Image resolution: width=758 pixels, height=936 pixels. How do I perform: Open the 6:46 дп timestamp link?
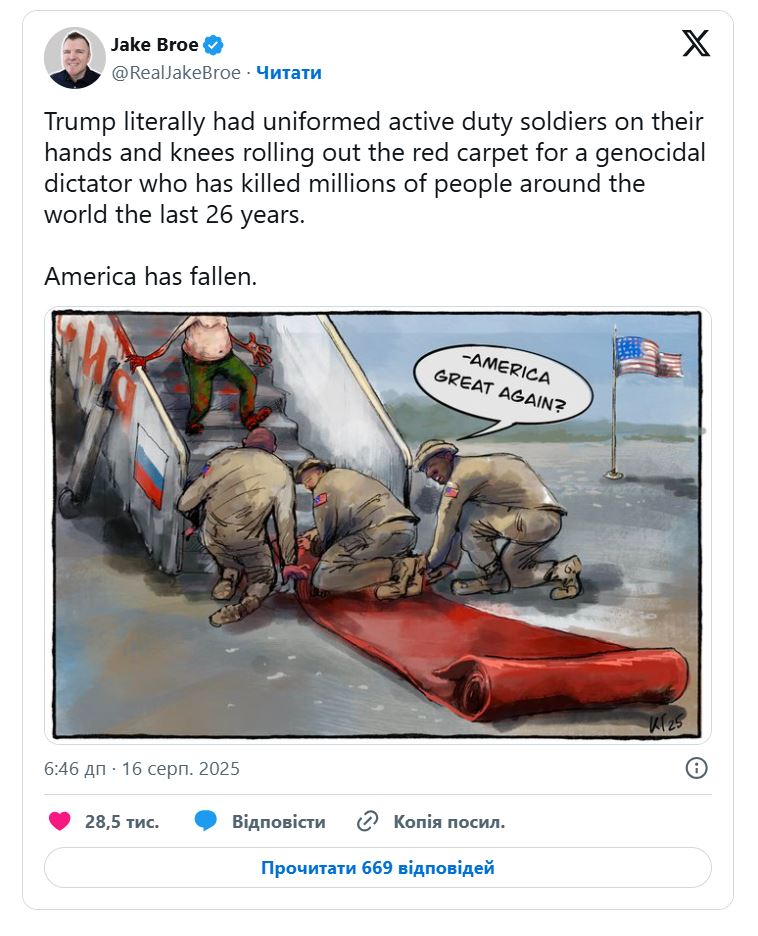pos(142,768)
